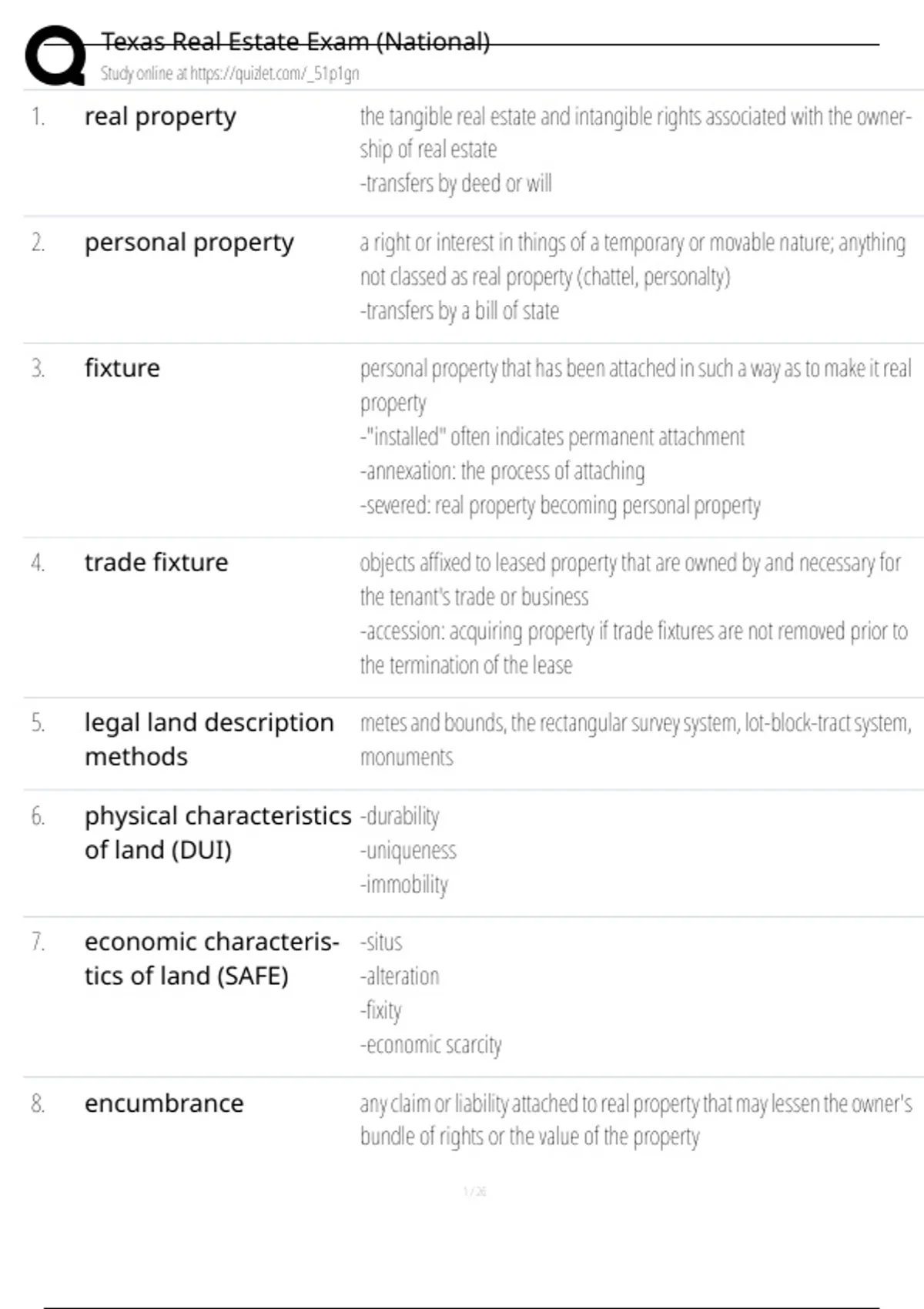The image size is (924, 1309).
Task: Click the '-economic scarcity' list entry
Action: 430,1045
